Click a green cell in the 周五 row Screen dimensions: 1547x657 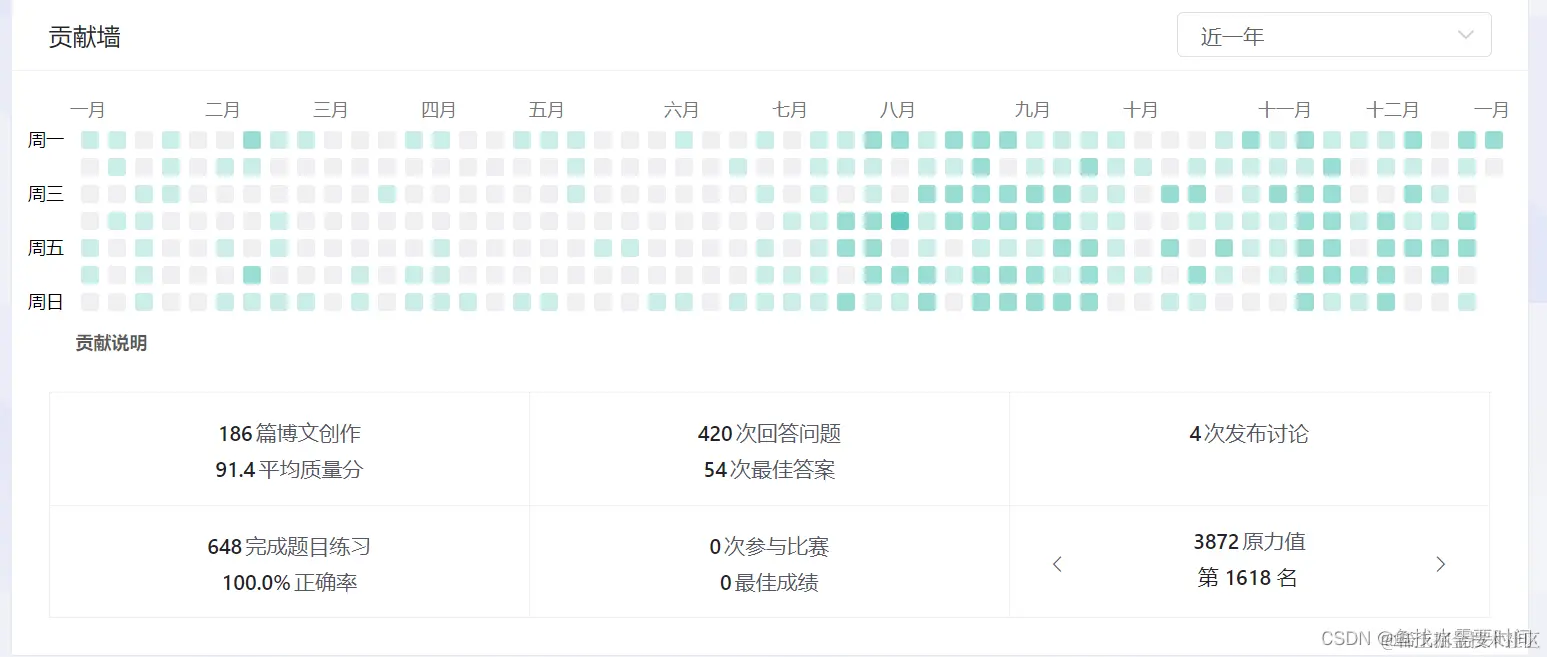coord(89,247)
